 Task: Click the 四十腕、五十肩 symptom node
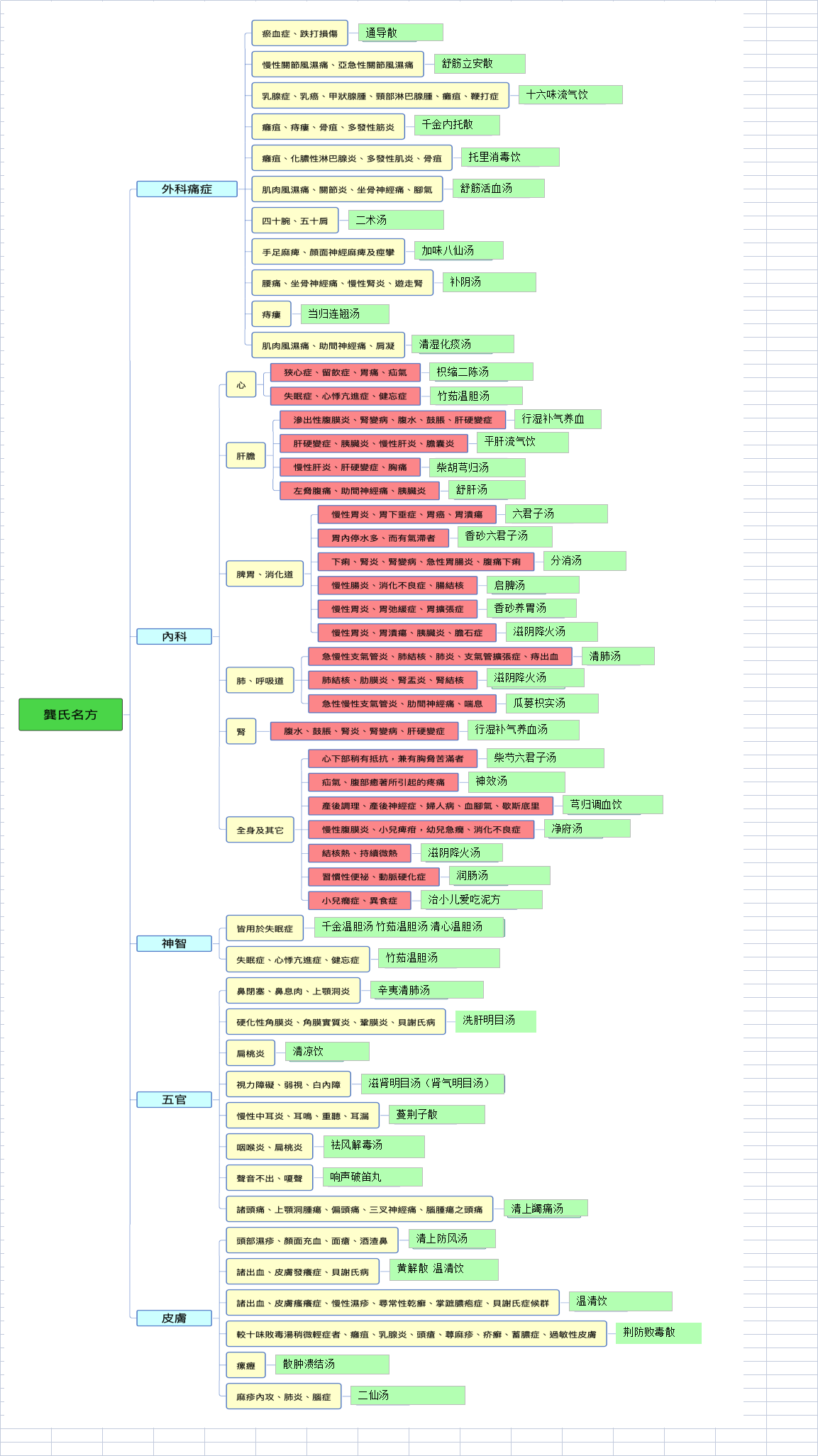(295, 221)
